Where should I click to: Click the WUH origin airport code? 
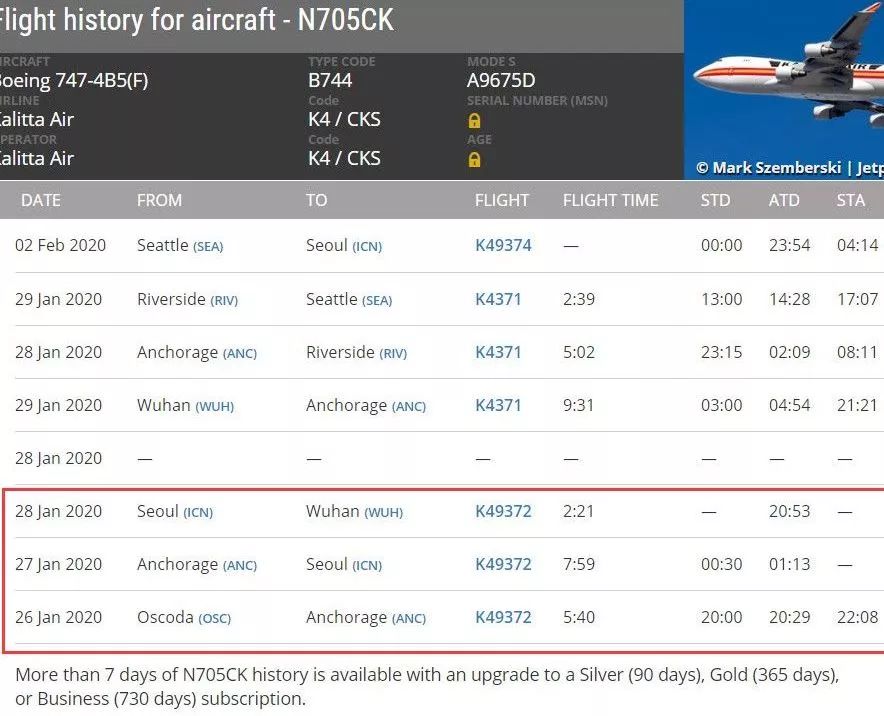pyautogui.click(x=214, y=406)
